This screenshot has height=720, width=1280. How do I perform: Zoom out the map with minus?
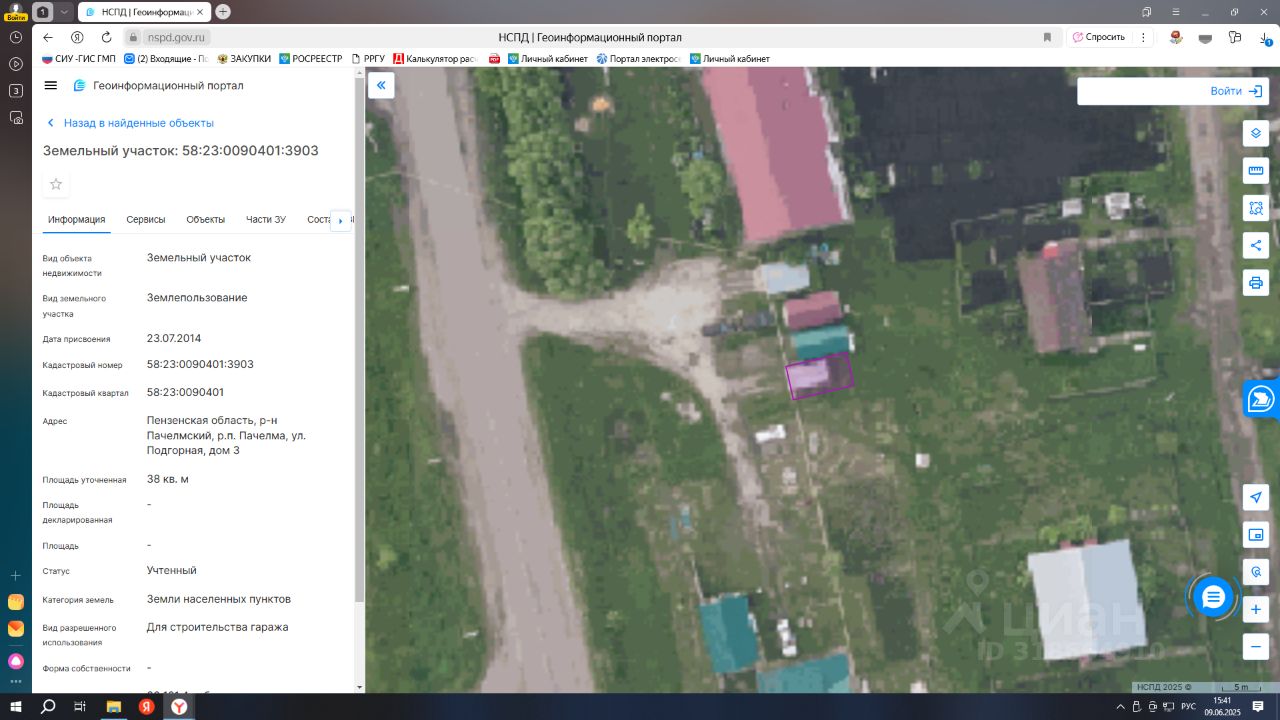tap(1256, 646)
